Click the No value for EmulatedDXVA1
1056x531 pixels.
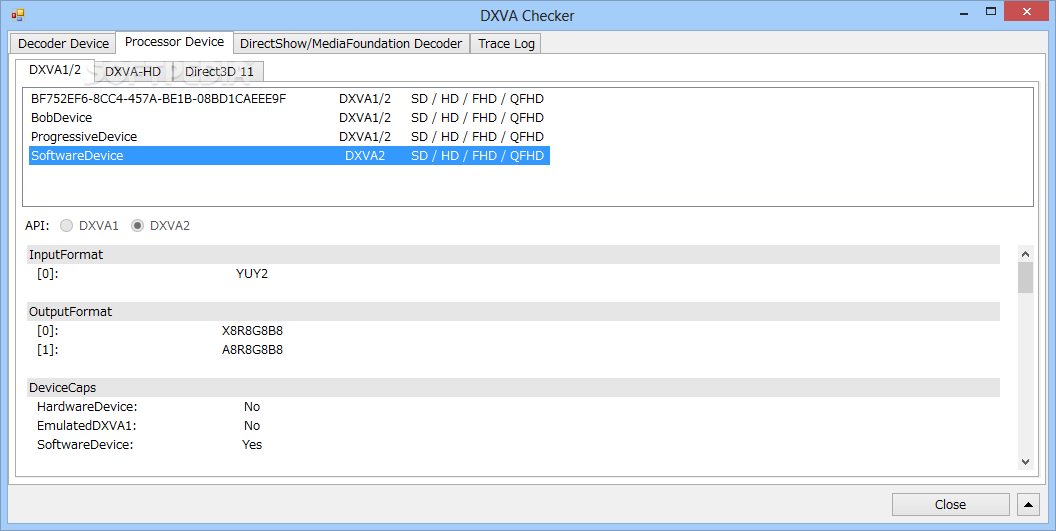(252, 426)
